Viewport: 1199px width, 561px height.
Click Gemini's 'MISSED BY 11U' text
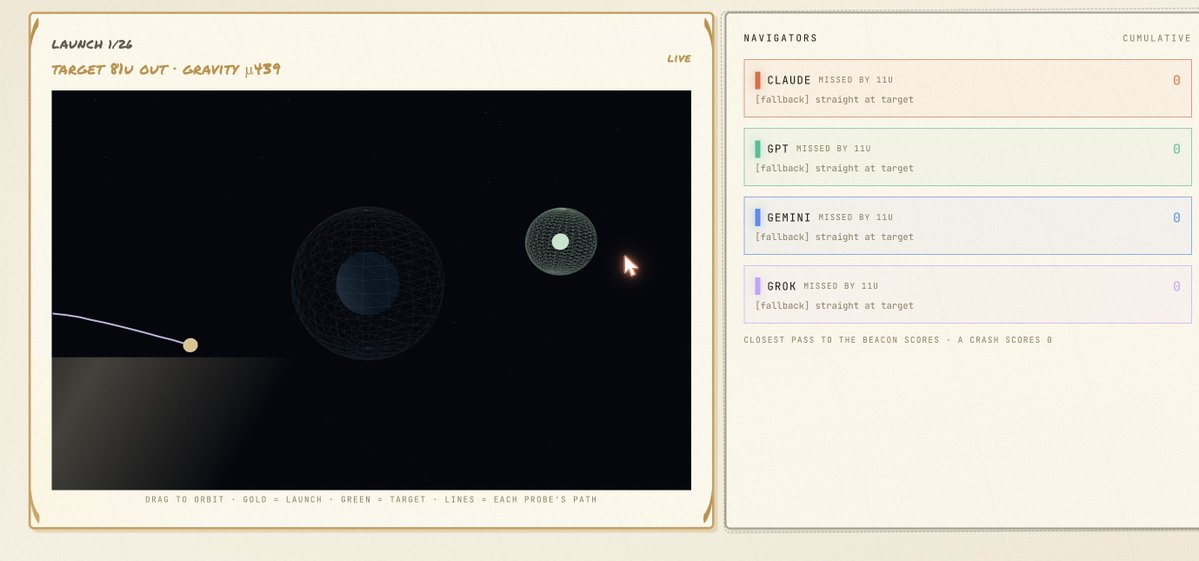tap(856, 218)
